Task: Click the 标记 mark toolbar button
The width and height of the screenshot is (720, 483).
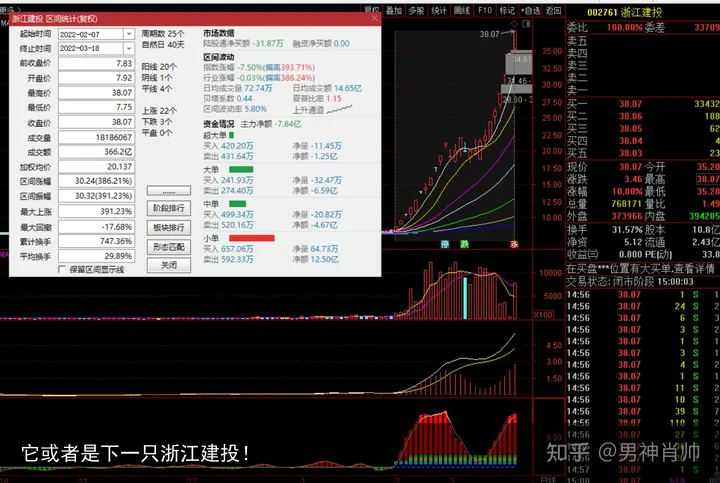Action: coord(507,10)
